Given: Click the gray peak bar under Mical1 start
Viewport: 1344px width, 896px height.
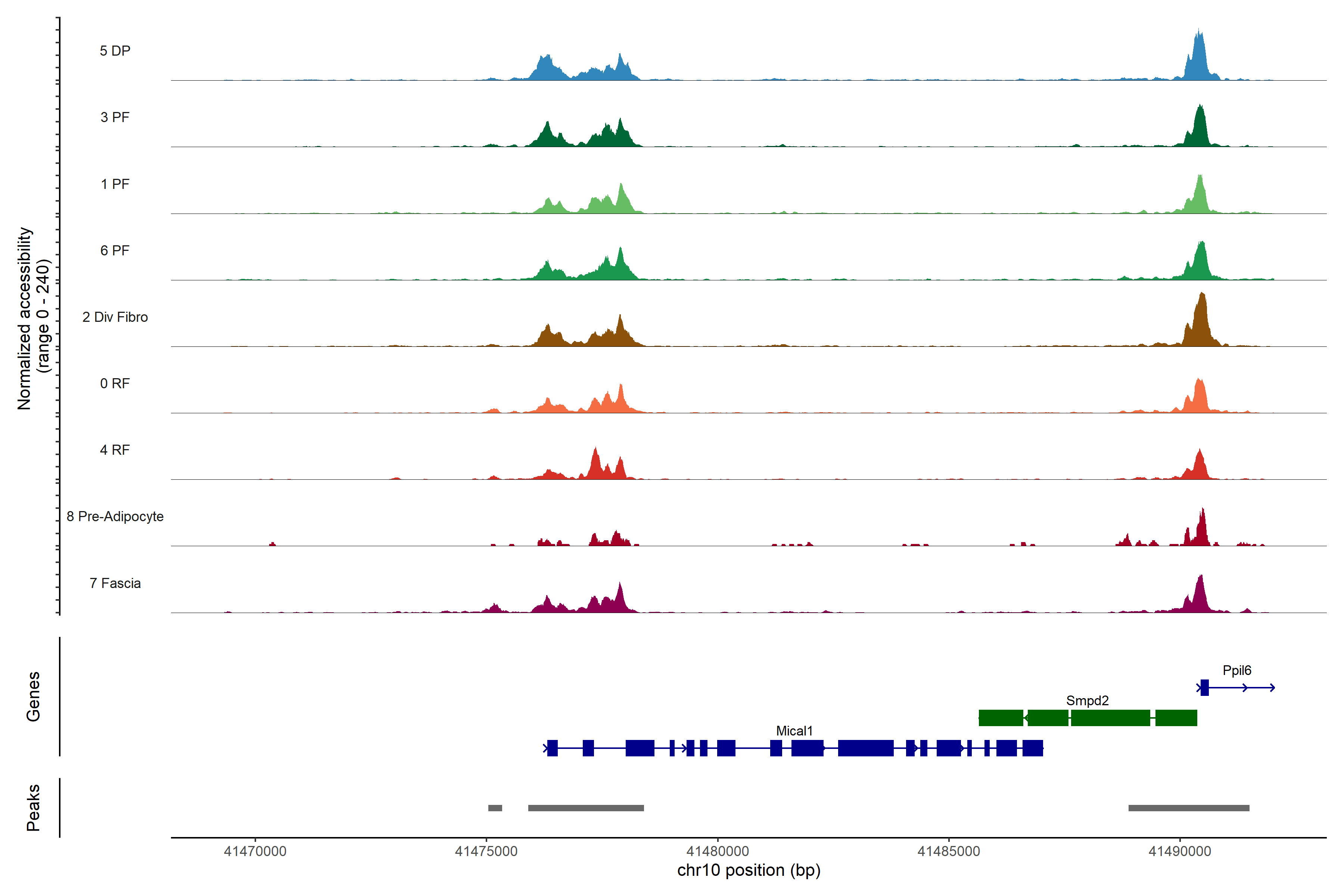Looking at the screenshot, I should (586, 808).
